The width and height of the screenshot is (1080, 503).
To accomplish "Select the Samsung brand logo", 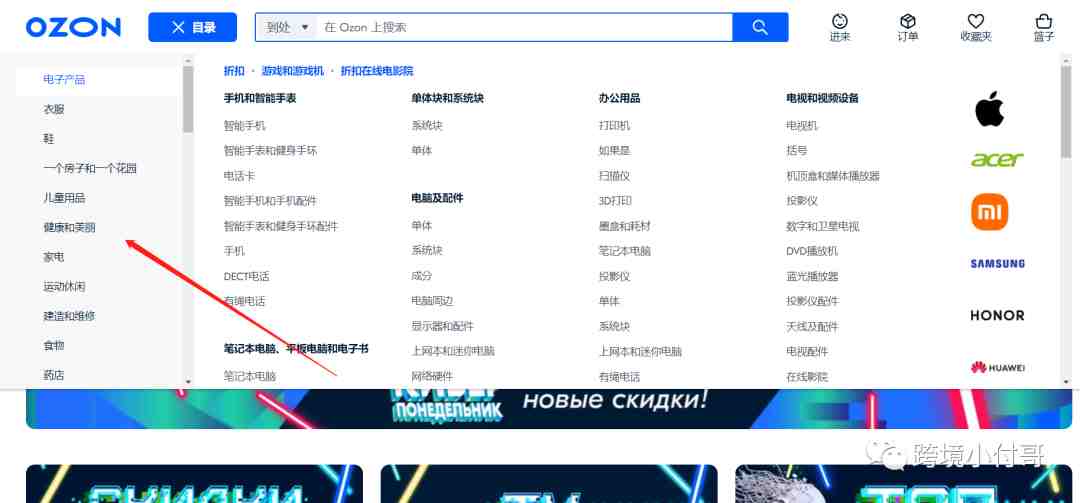I will tap(997, 264).
